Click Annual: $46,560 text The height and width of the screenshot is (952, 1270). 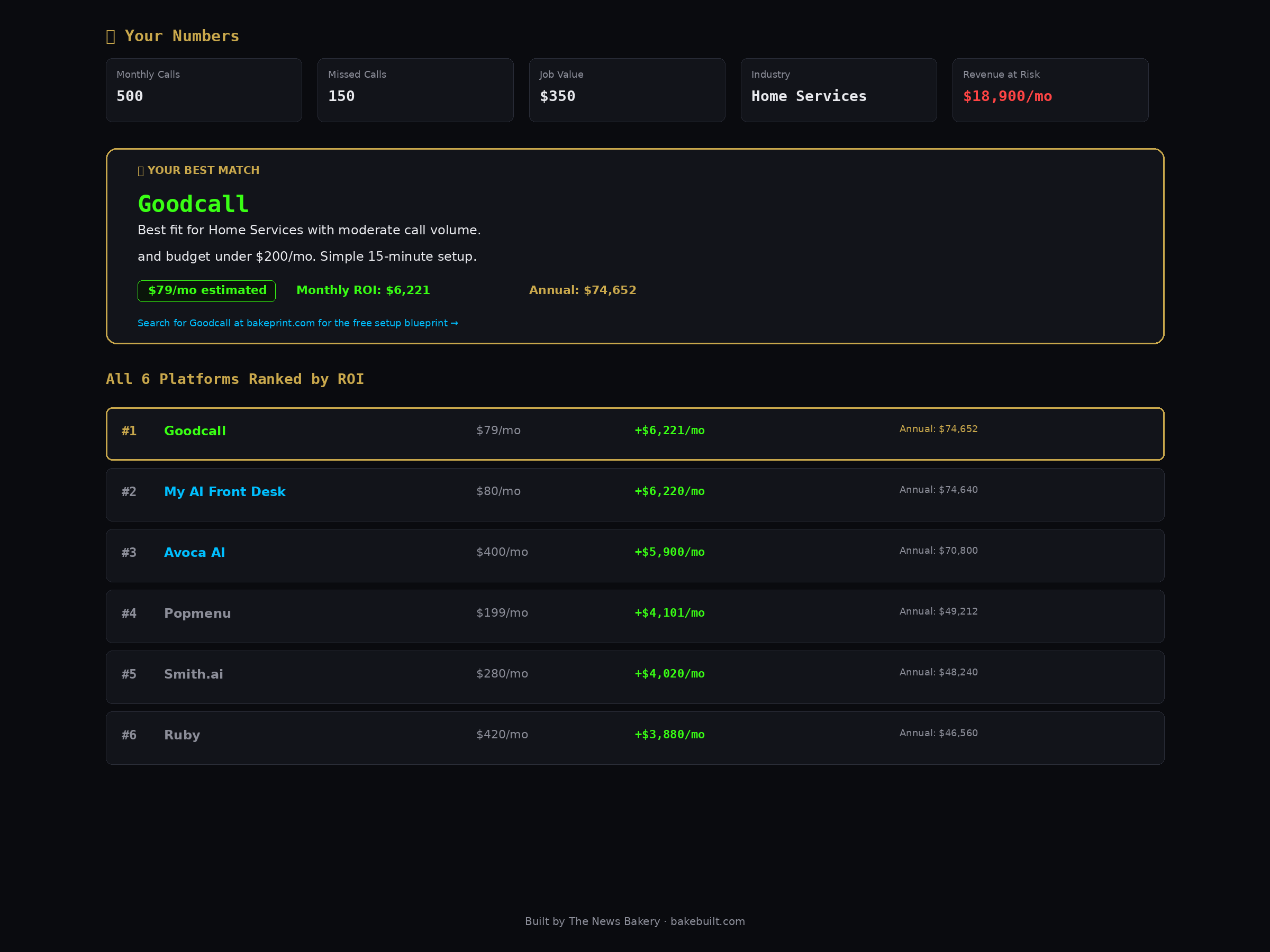(938, 733)
